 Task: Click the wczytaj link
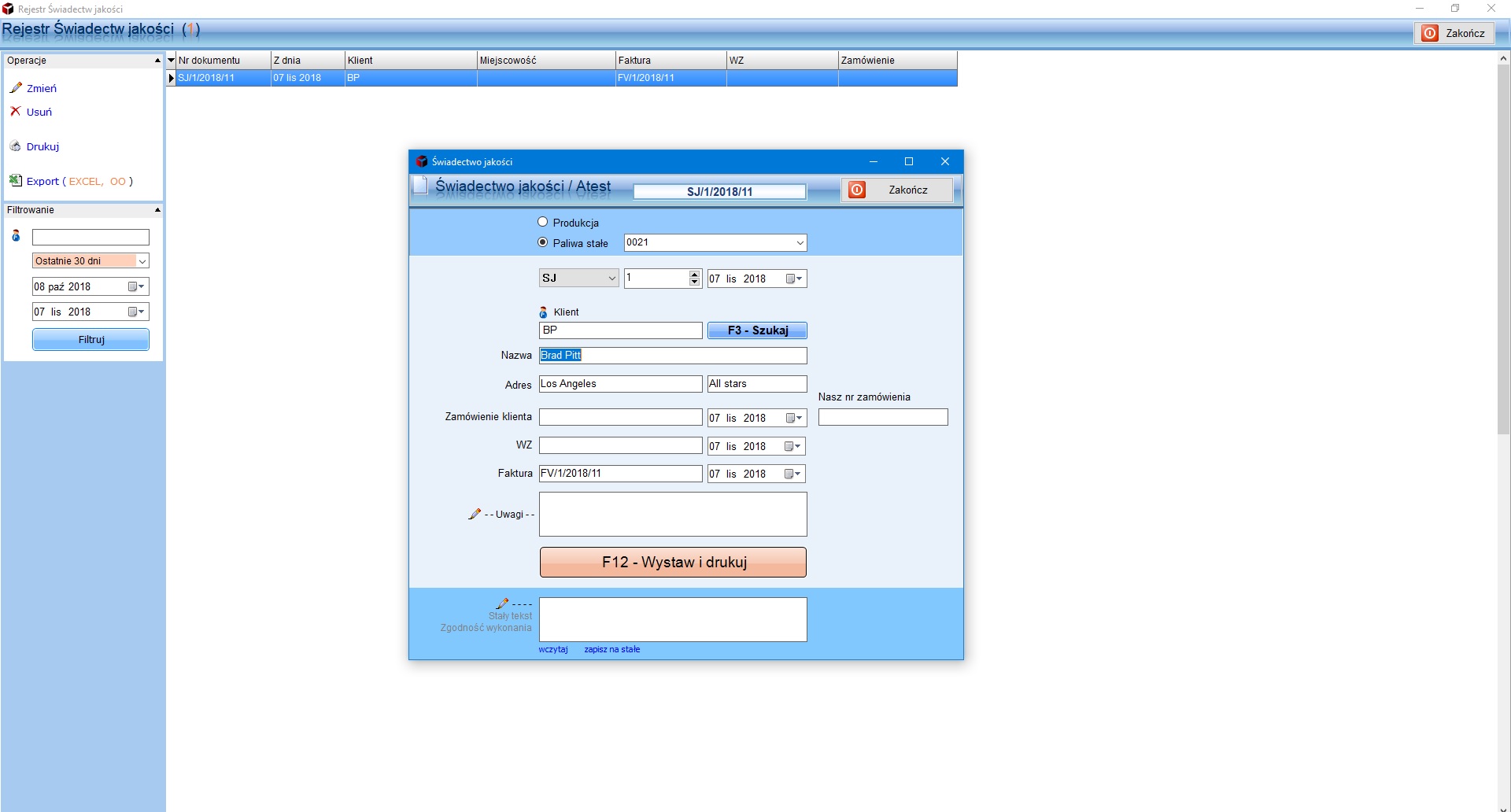[553, 650]
